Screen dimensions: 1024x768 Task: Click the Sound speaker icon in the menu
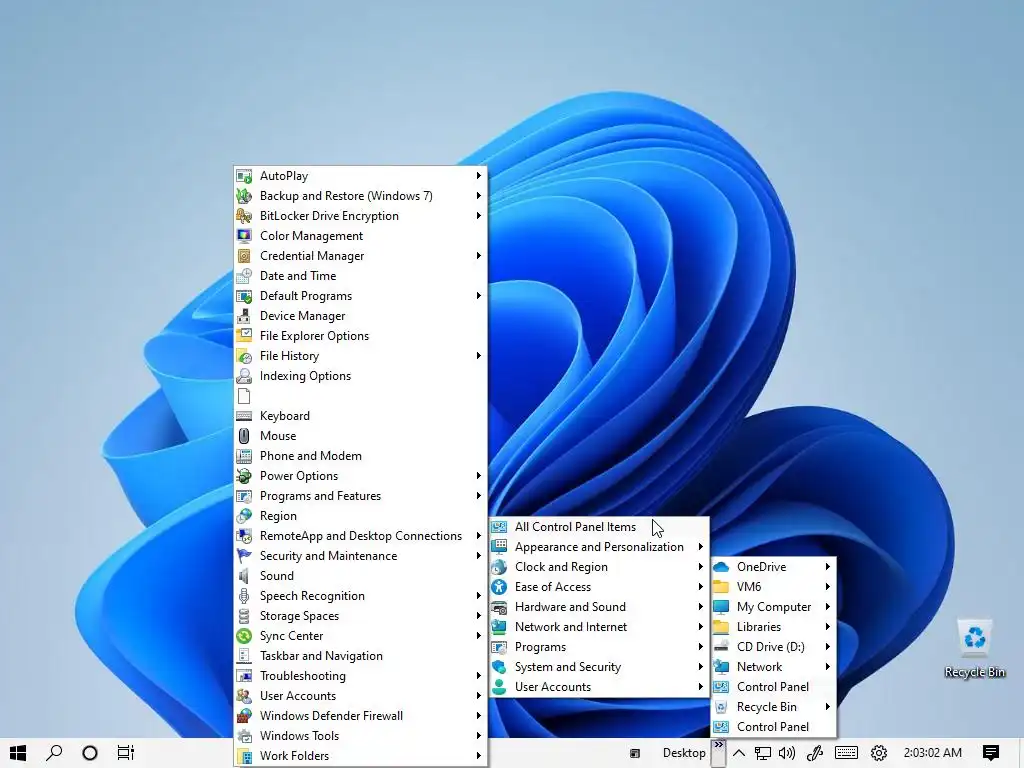[x=244, y=576]
